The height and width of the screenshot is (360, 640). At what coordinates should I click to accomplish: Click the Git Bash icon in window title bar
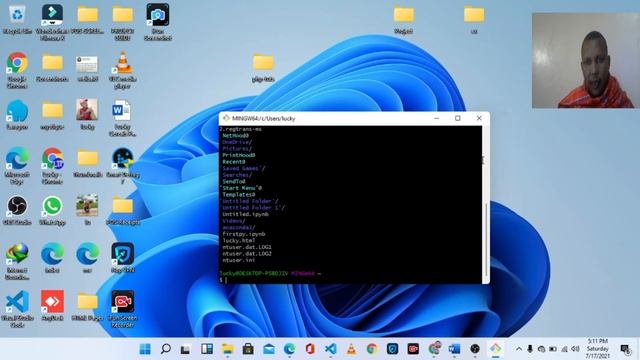(x=226, y=118)
